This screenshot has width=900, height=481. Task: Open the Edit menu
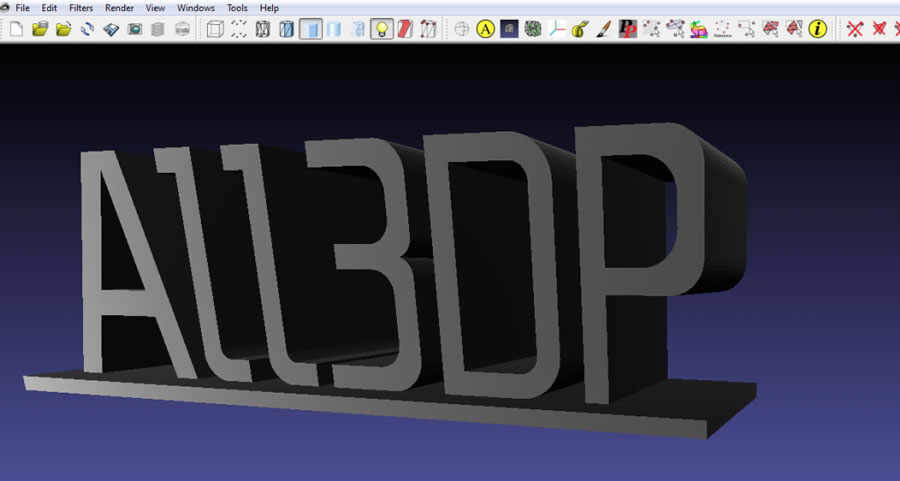pyautogui.click(x=49, y=8)
